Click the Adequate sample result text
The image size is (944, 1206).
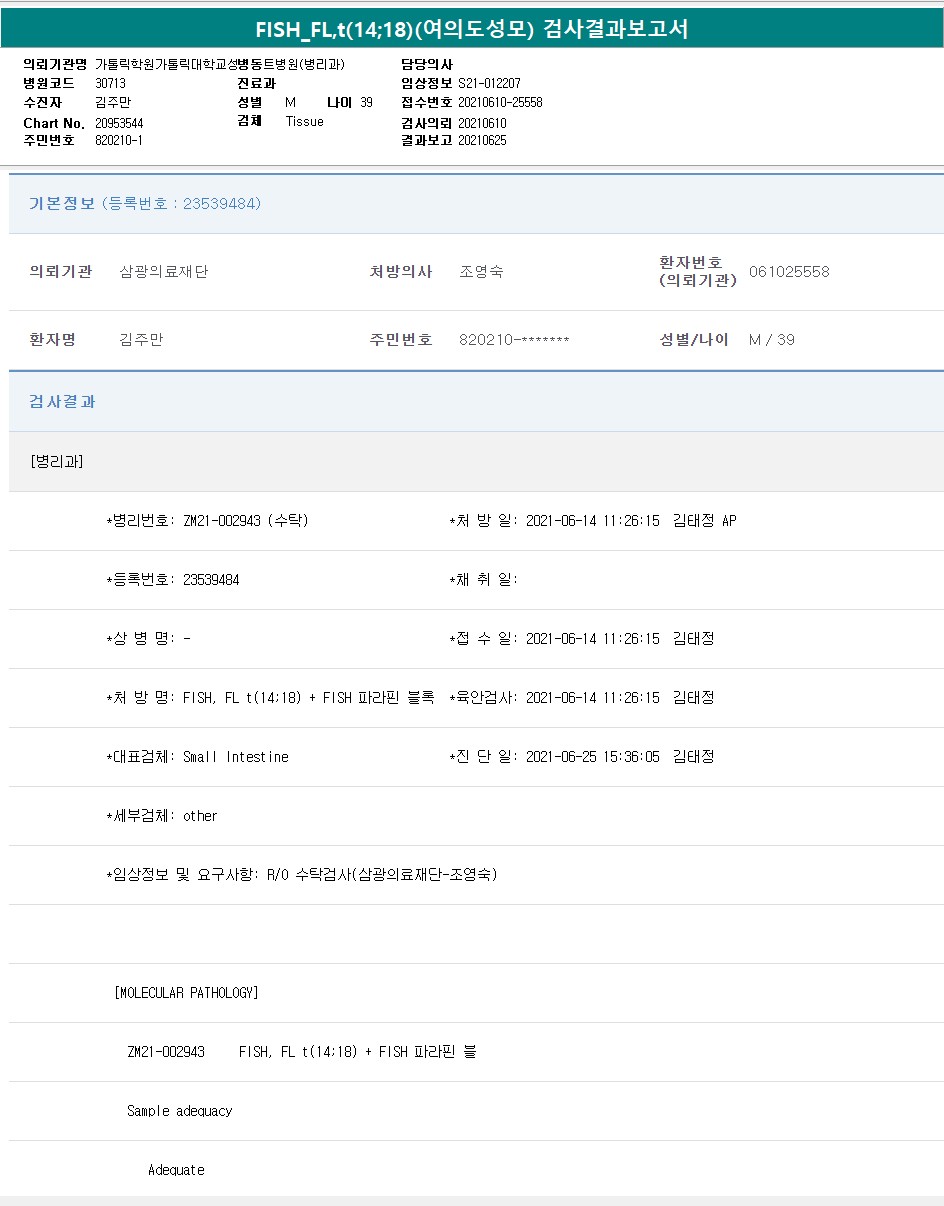[x=176, y=1170]
